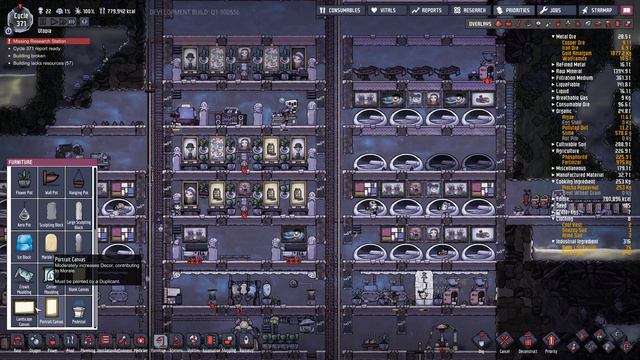The image size is (640, 360).
Task: Click the Missing Research Station alert
Action: 48,41
